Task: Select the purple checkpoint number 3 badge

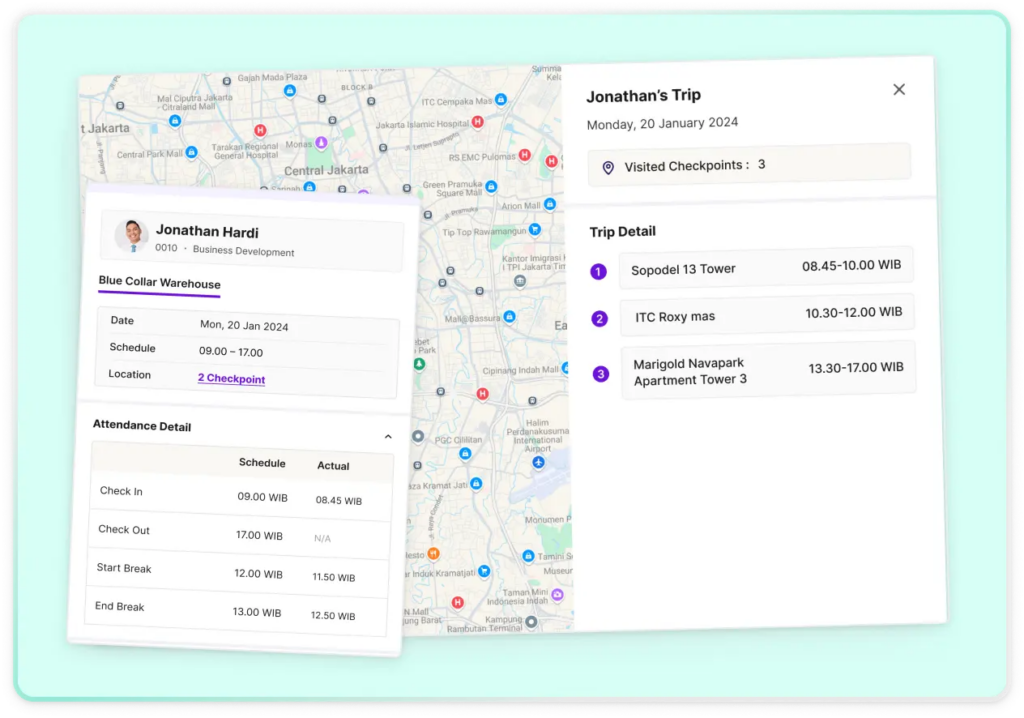Action: click(600, 374)
